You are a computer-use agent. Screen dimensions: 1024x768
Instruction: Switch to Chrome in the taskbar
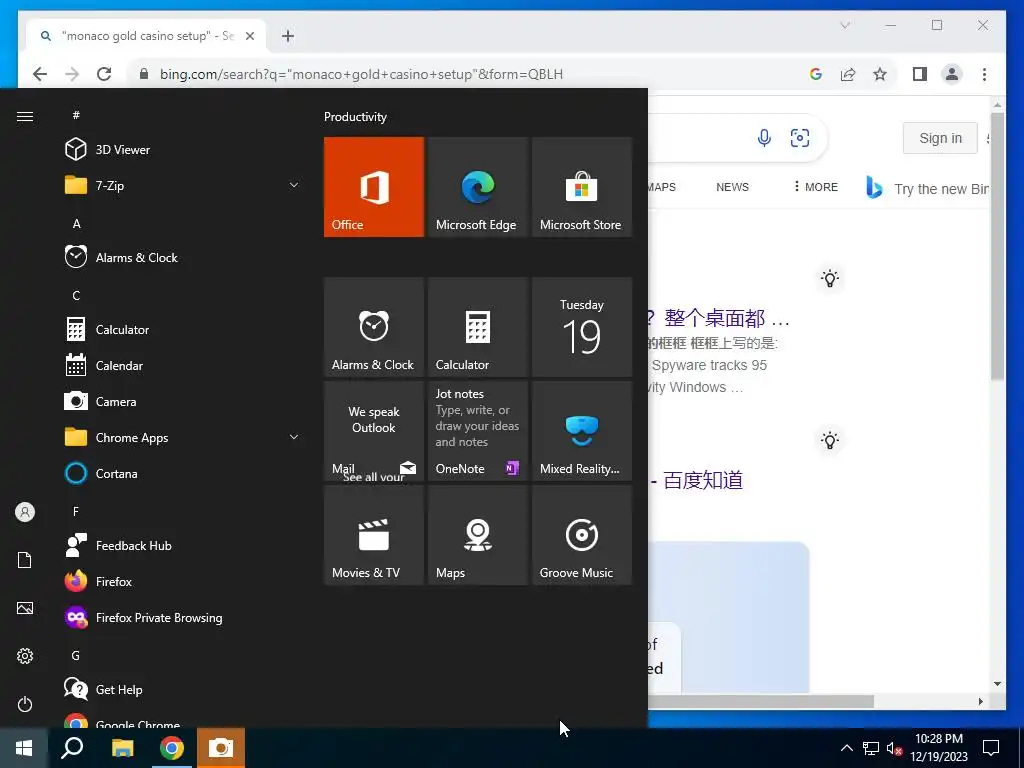[x=172, y=748]
